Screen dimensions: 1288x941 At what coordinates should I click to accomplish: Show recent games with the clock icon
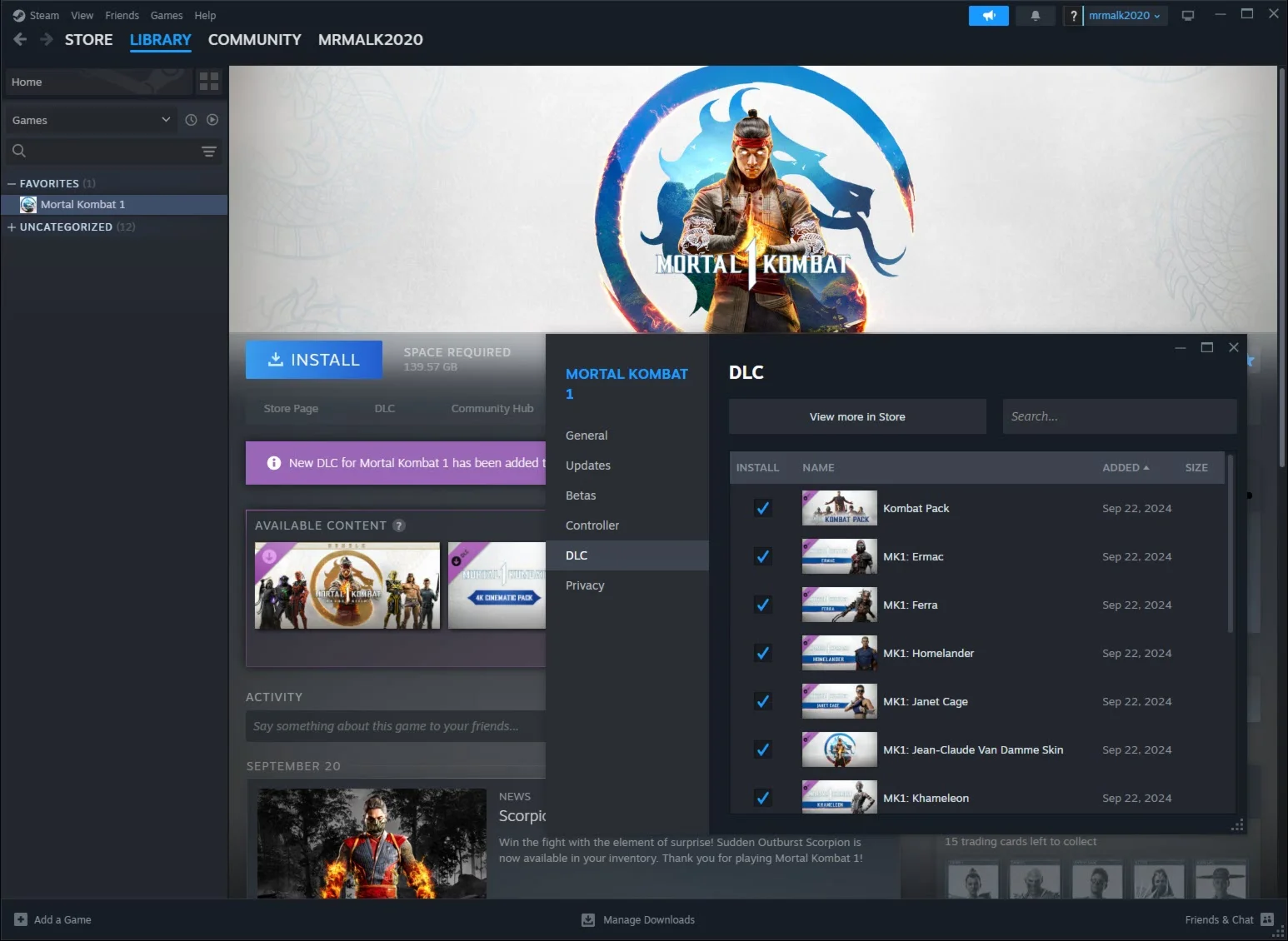[x=191, y=119]
